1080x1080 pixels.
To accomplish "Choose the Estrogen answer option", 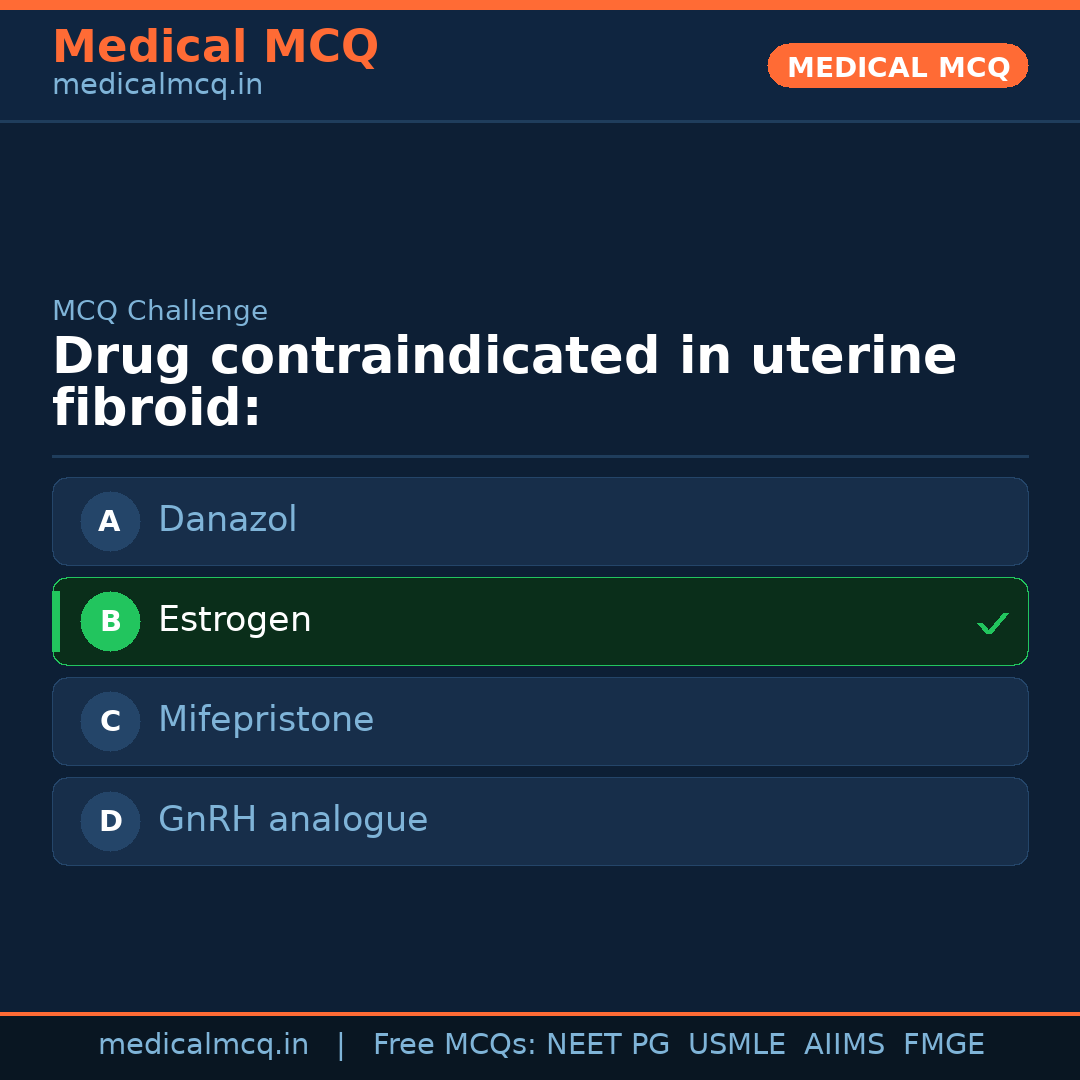I will (x=540, y=621).
